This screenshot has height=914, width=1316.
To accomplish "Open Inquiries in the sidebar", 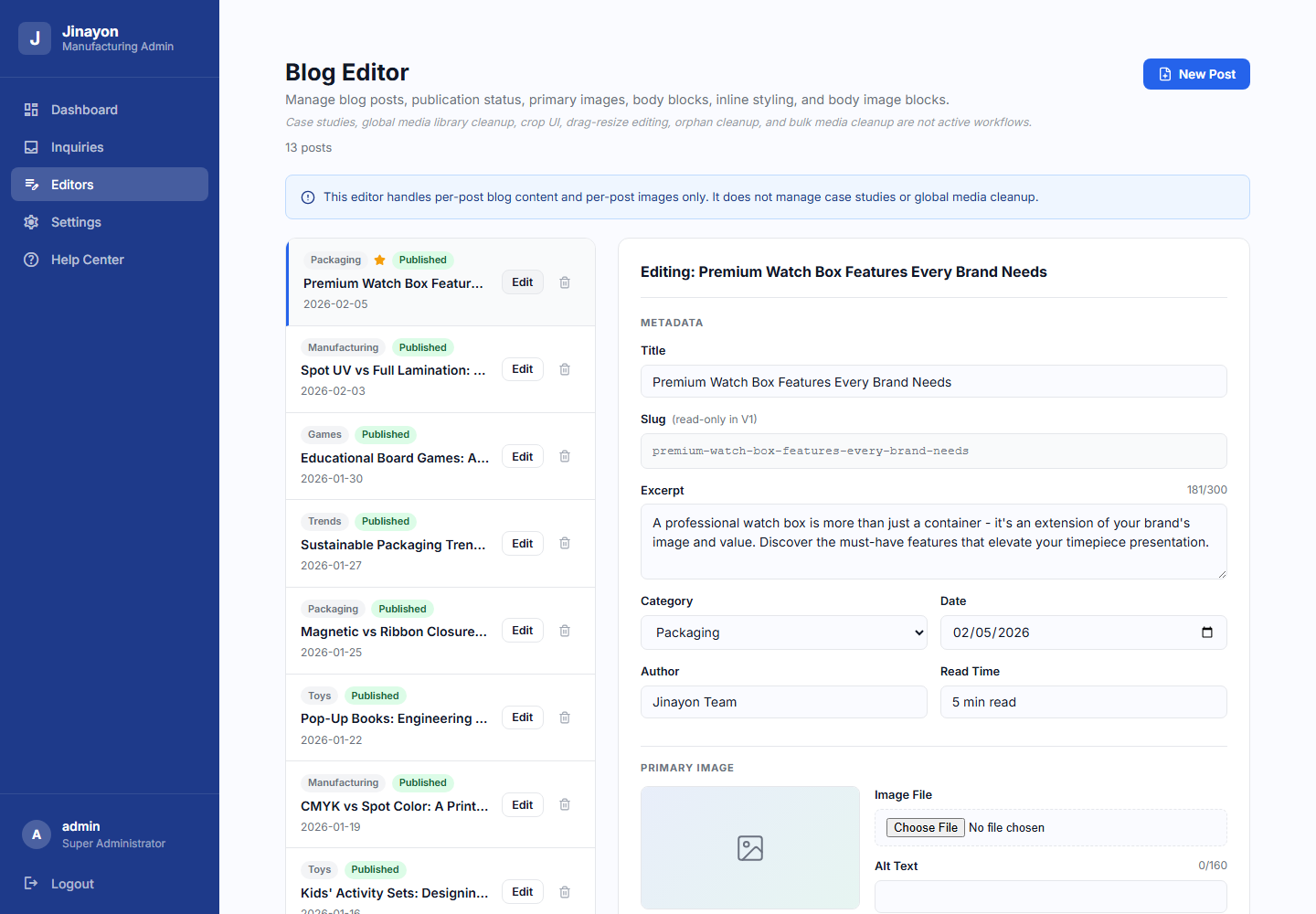I will coord(110,147).
